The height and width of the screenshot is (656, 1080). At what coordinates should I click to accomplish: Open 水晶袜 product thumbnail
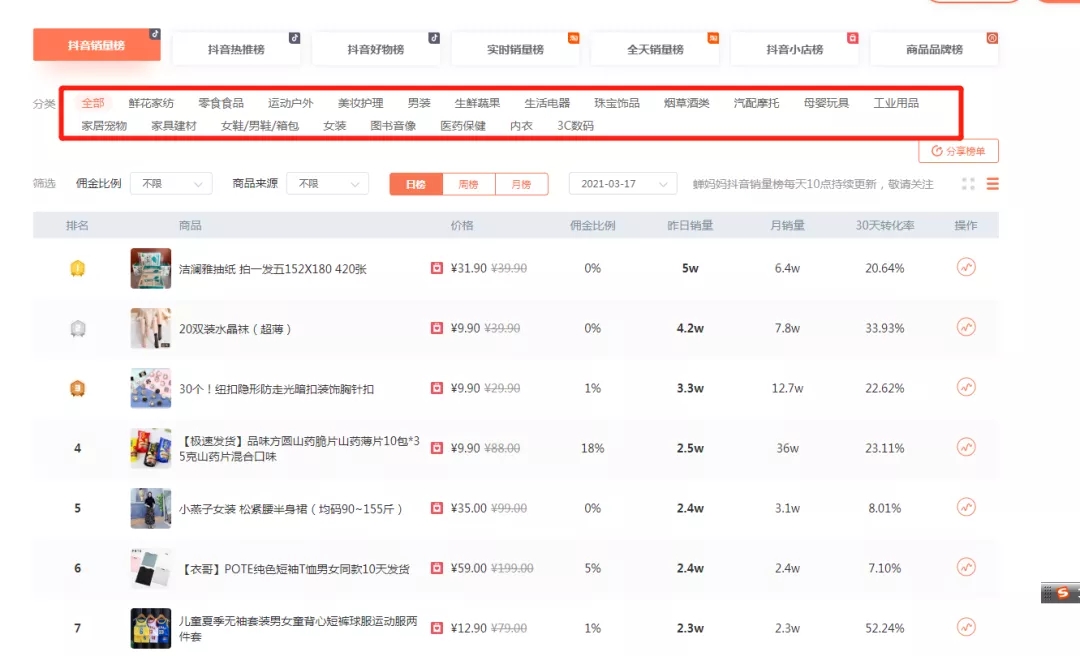coord(151,328)
